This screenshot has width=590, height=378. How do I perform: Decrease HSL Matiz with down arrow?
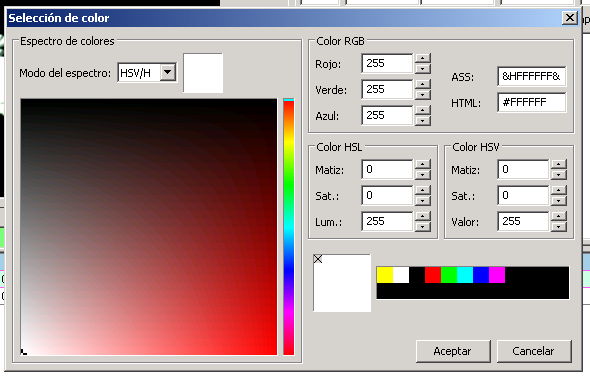point(423,175)
